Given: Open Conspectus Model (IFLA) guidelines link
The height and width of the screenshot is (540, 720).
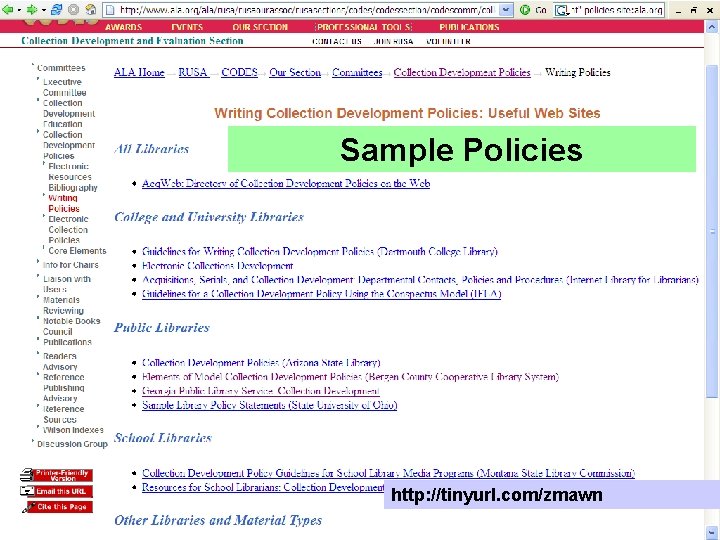Looking at the screenshot, I should tap(321, 294).
